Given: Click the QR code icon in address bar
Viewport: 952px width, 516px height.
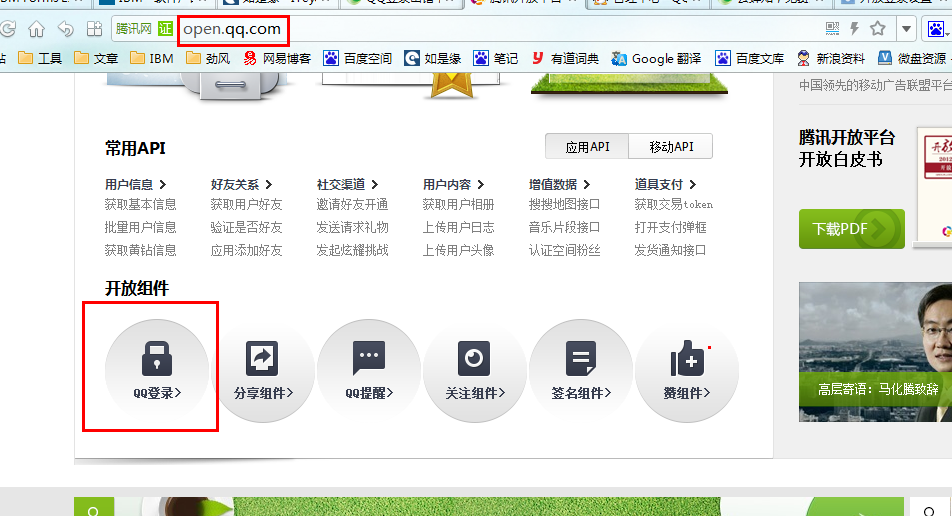Looking at the screenshot, I should (x=832, y=29).
